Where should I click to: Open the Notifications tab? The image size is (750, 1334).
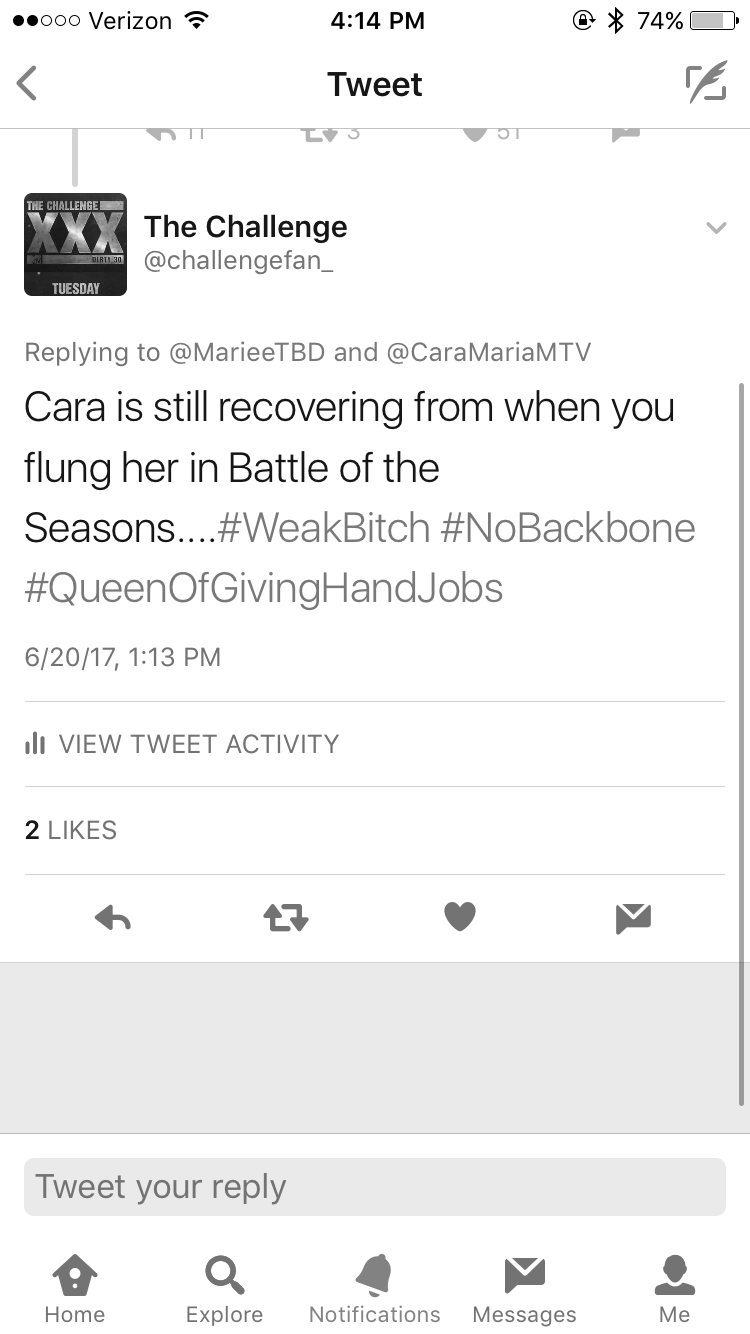point(375,1290)
